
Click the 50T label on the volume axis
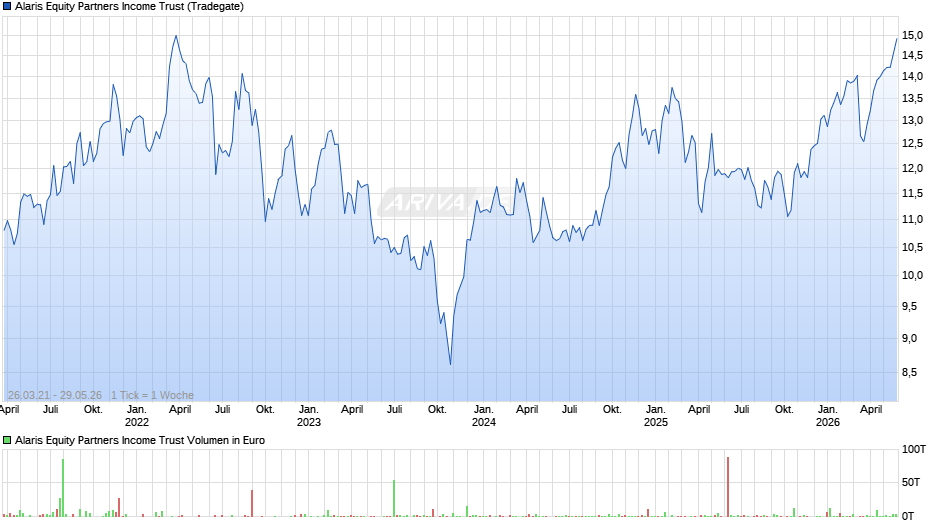click(911, 482)
